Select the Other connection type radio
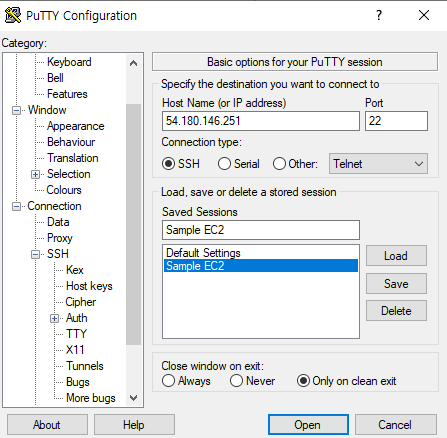 279,164
